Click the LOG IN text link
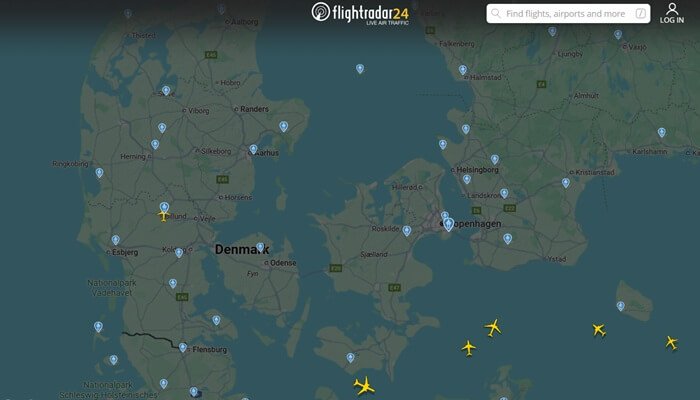700x400 pixels. tap(672, 20)
